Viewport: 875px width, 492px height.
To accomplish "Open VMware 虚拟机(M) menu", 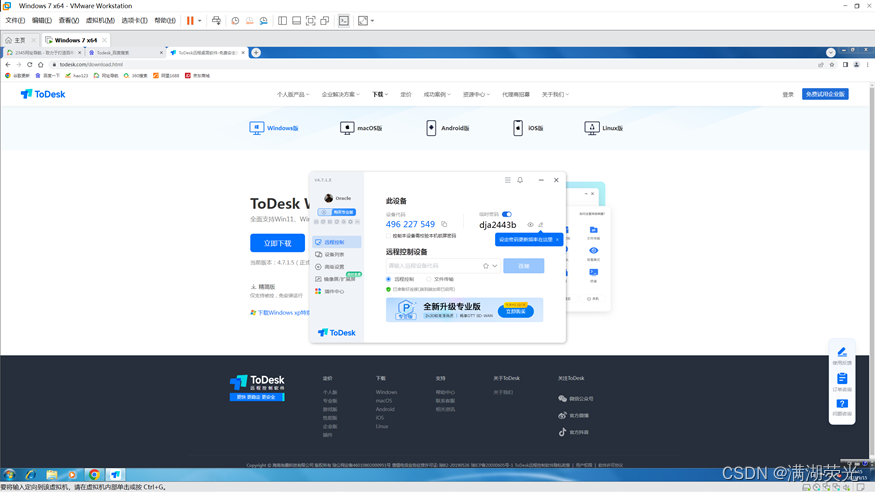I will 100,21.
